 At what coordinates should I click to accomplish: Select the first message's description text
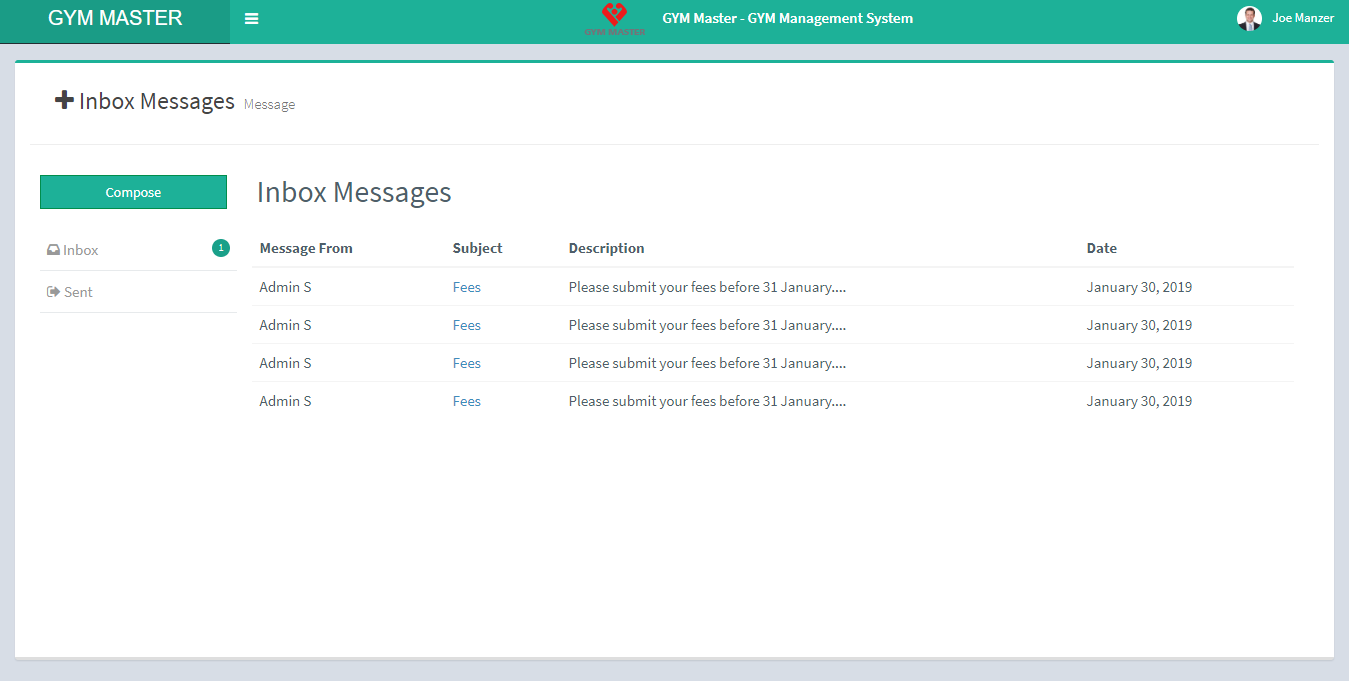tap(707, 287)
